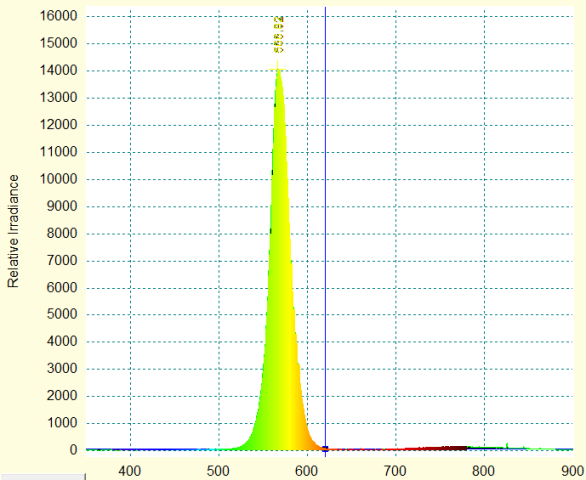Image resolution: width=586 pixels, height=480 pixels.
Task: Click the yellow peak crosshair marker
Action: [277, 69]
